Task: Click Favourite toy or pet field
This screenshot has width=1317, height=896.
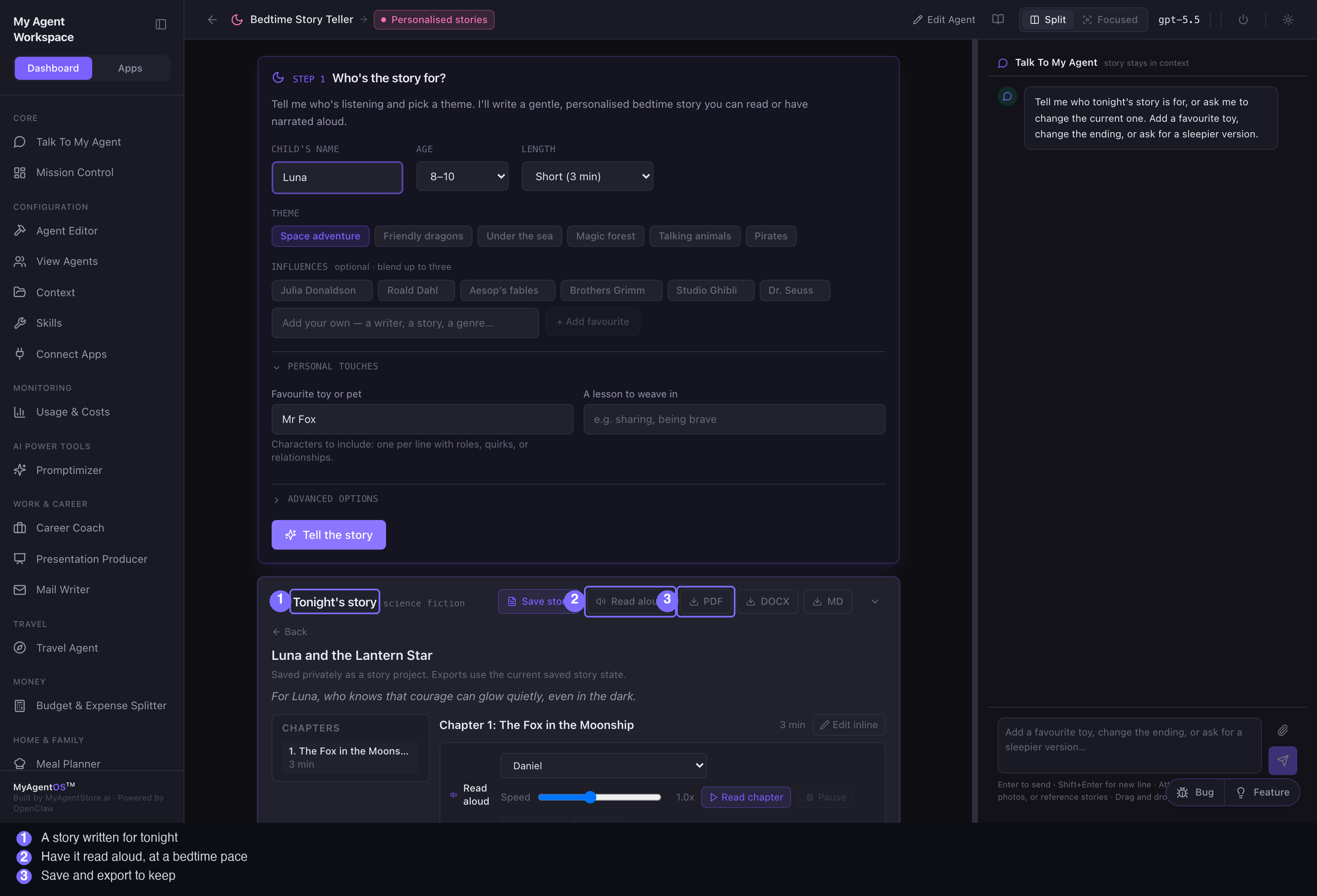Action: 422,419
